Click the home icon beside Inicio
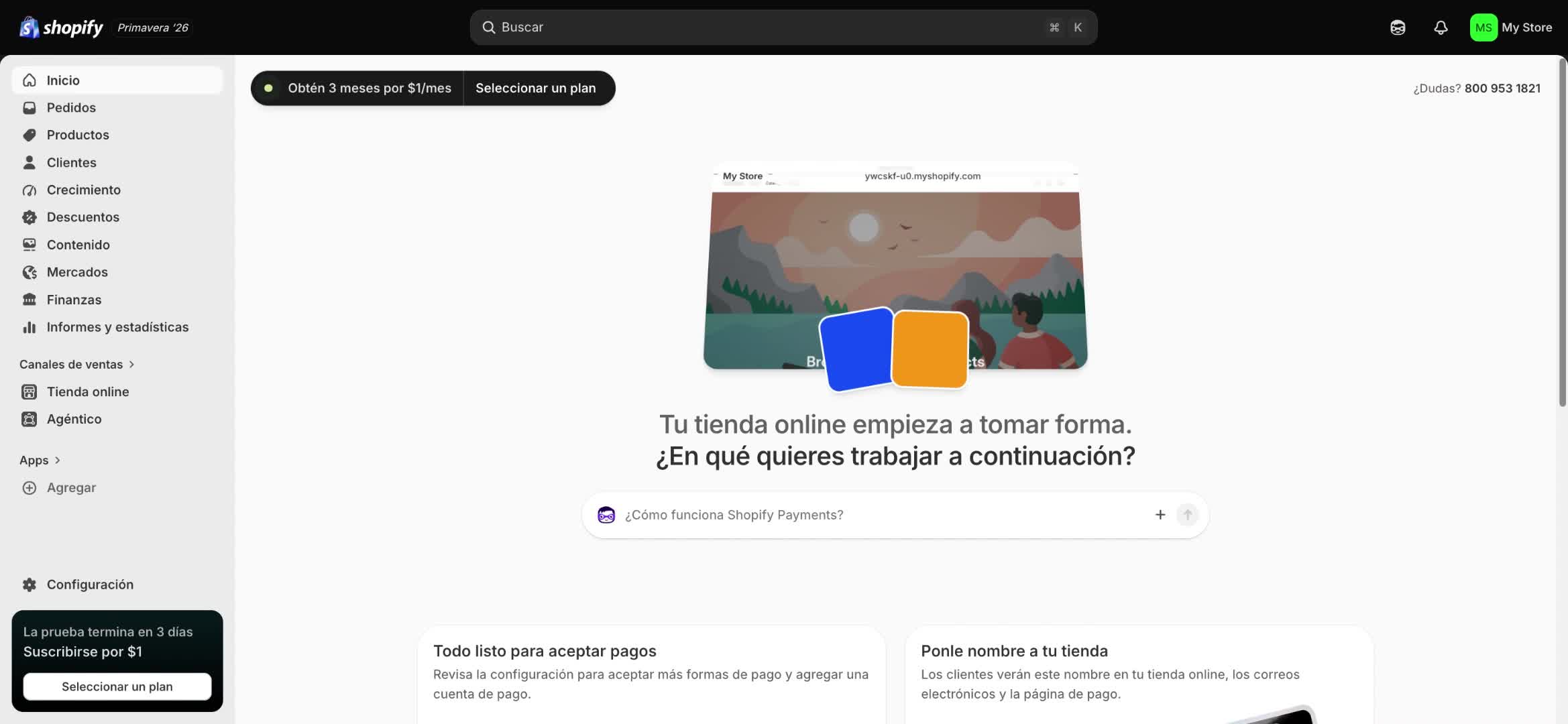The image size is (1568, 724). pyautogui.click(x=30, y=80)
